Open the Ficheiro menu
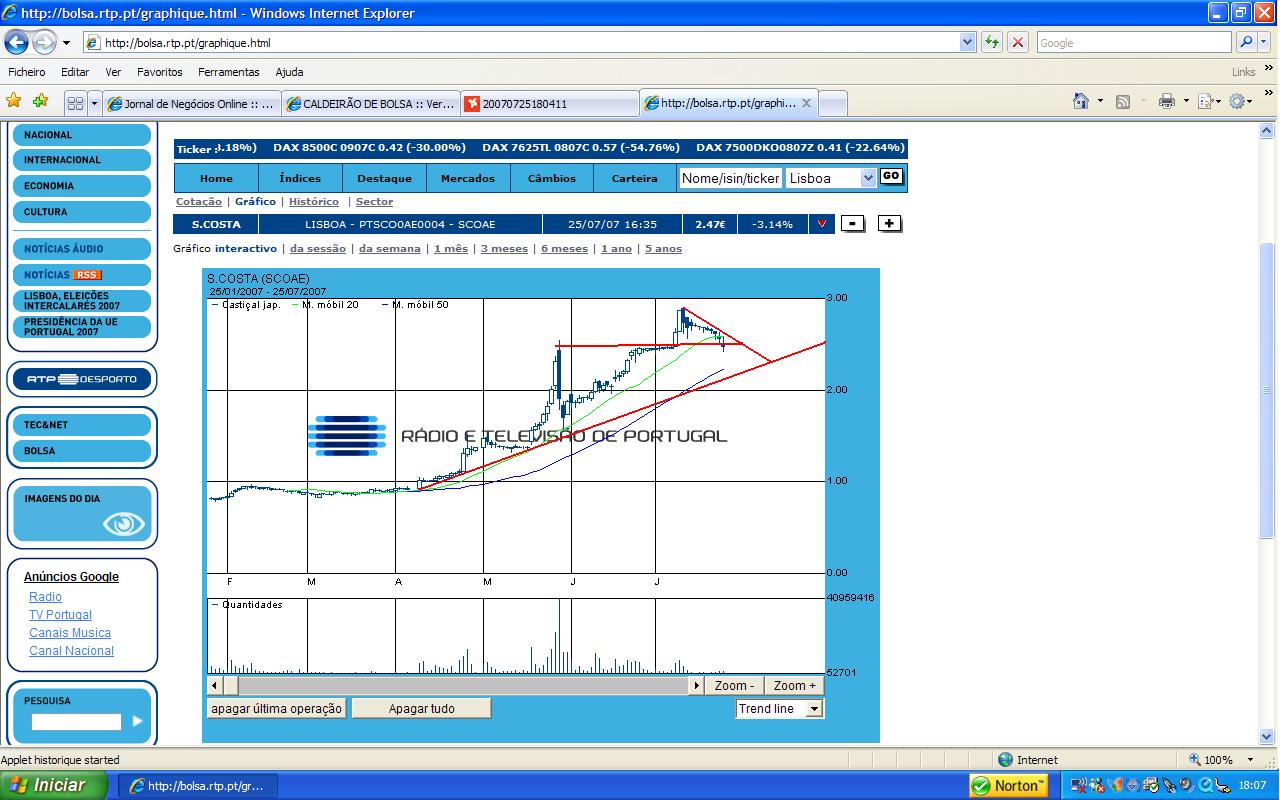The height and width of the screenshot is (800, 1280). [27, 72]
